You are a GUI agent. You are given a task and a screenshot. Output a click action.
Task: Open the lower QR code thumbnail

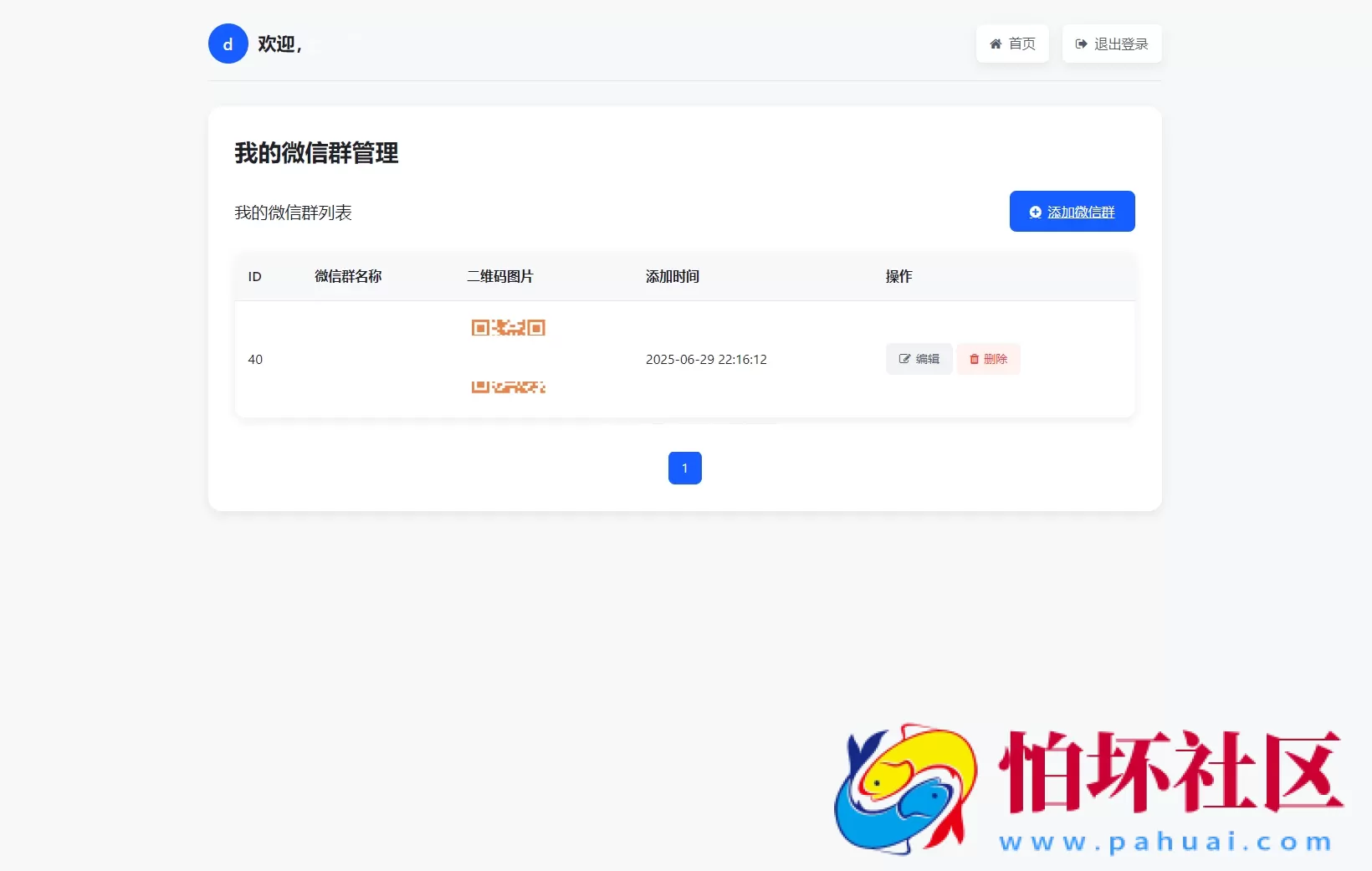click(507, 387)
